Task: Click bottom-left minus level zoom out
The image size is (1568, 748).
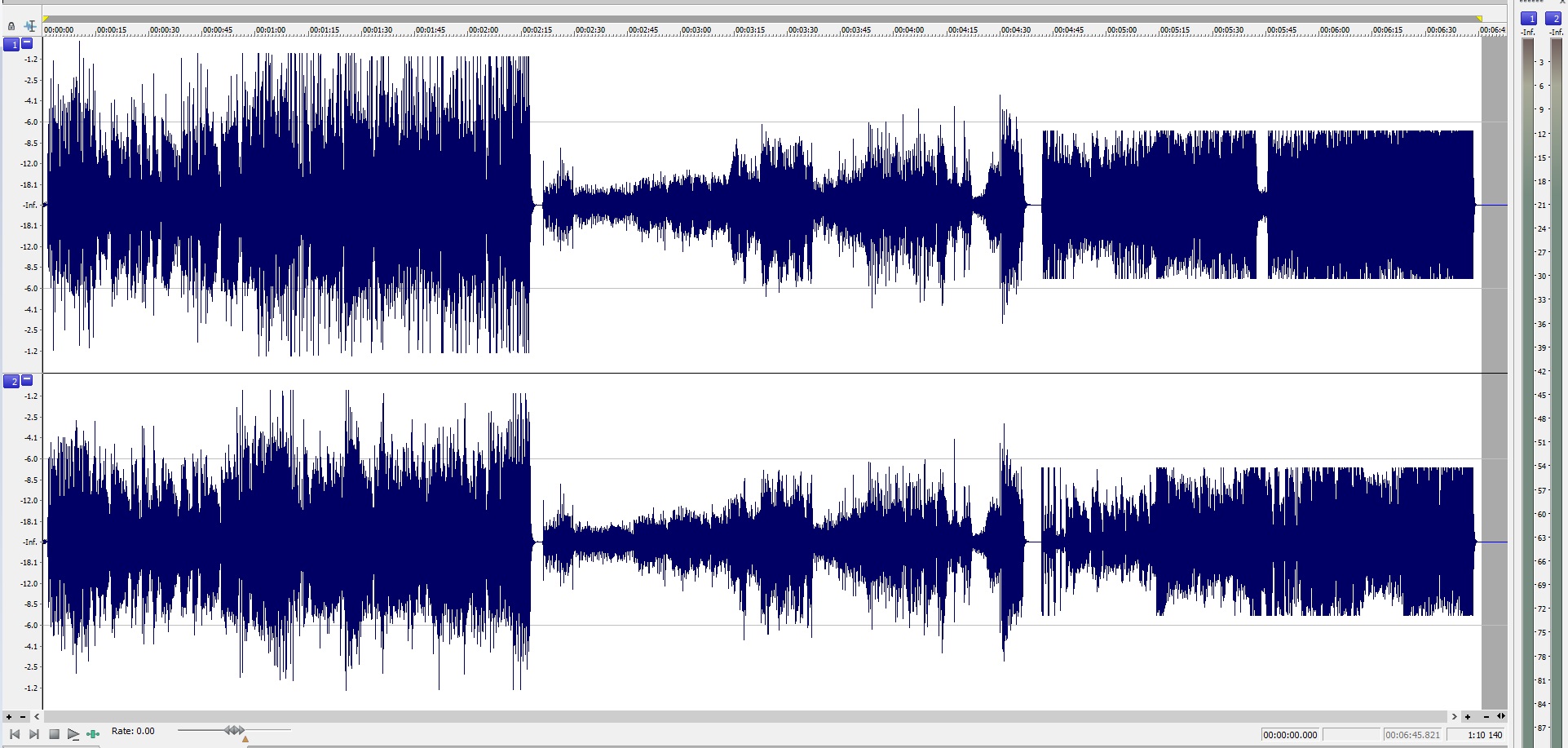Action: tap(23, 717)
